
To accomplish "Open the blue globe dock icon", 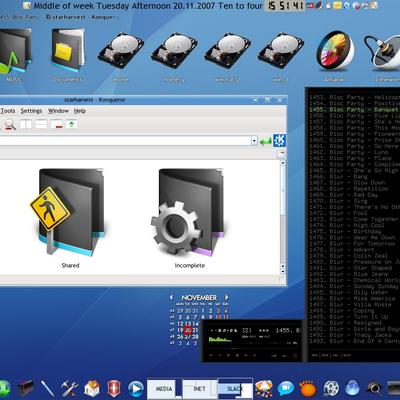I will [352, 389].
